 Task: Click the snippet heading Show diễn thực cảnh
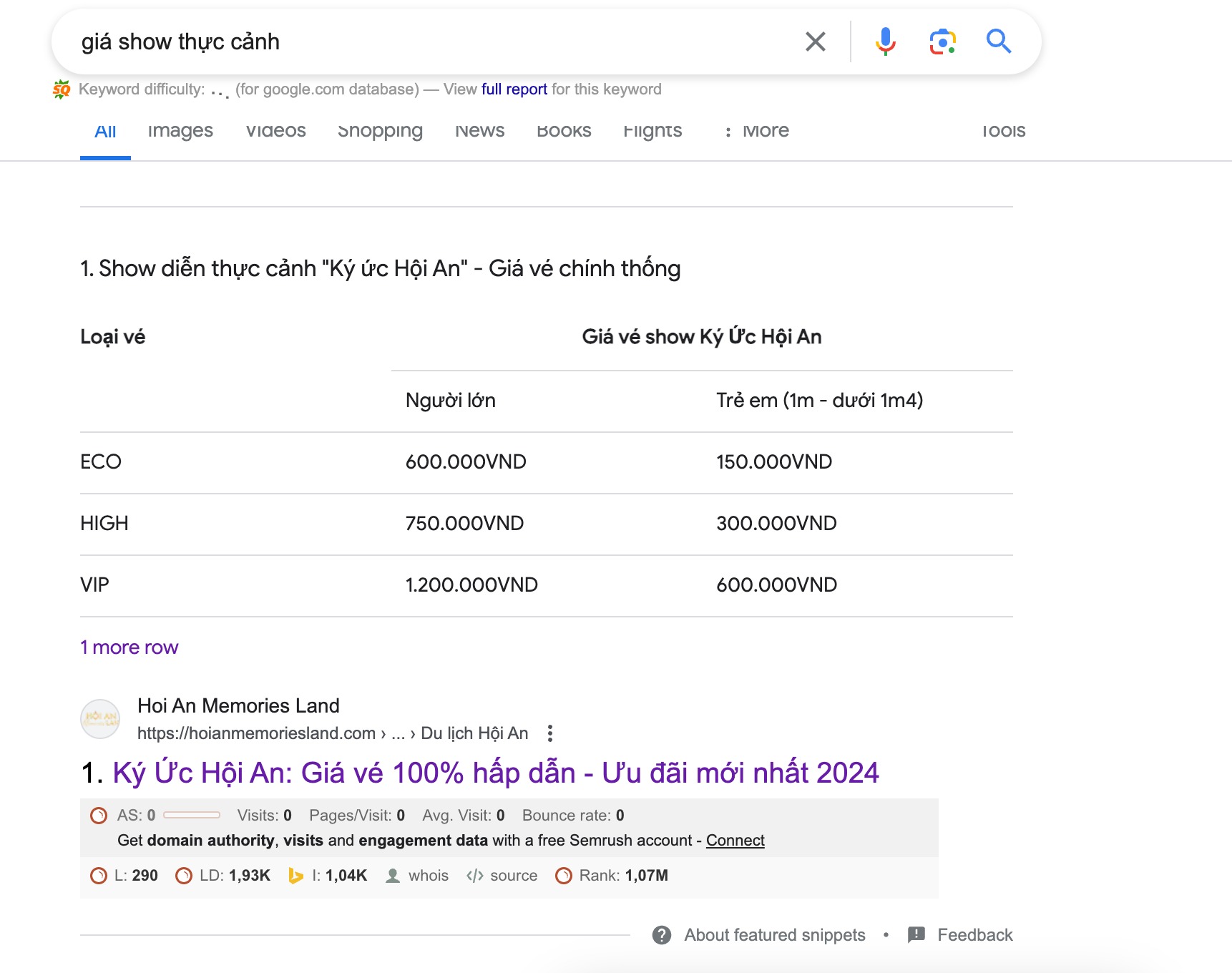coord(381,269)
